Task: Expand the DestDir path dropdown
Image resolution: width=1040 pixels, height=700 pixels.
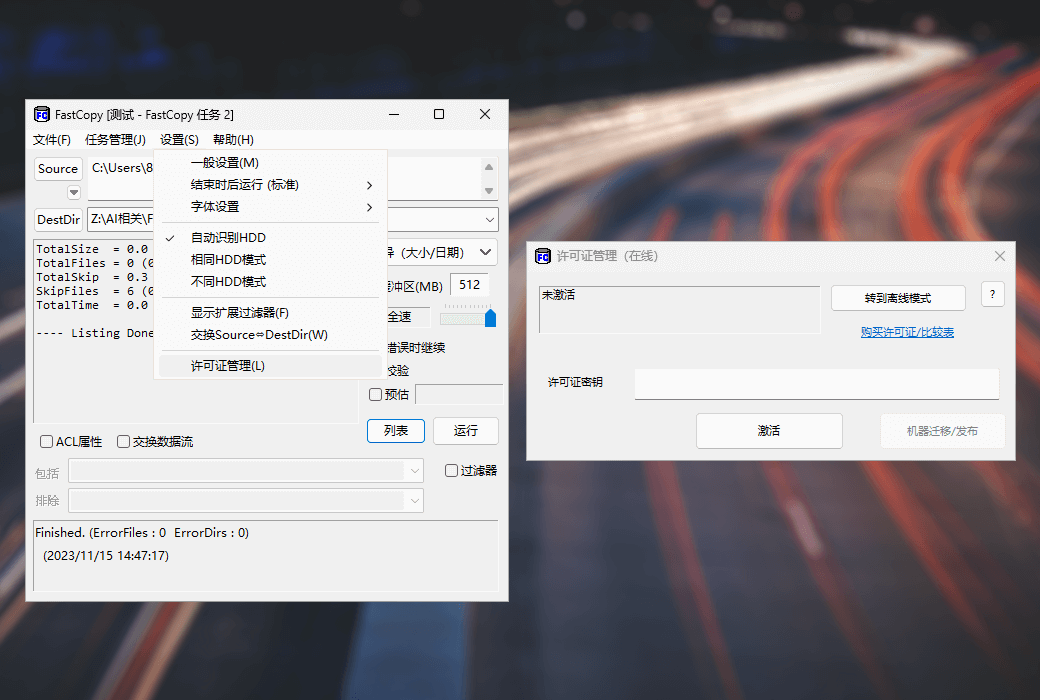Action: tap(490, 219)
